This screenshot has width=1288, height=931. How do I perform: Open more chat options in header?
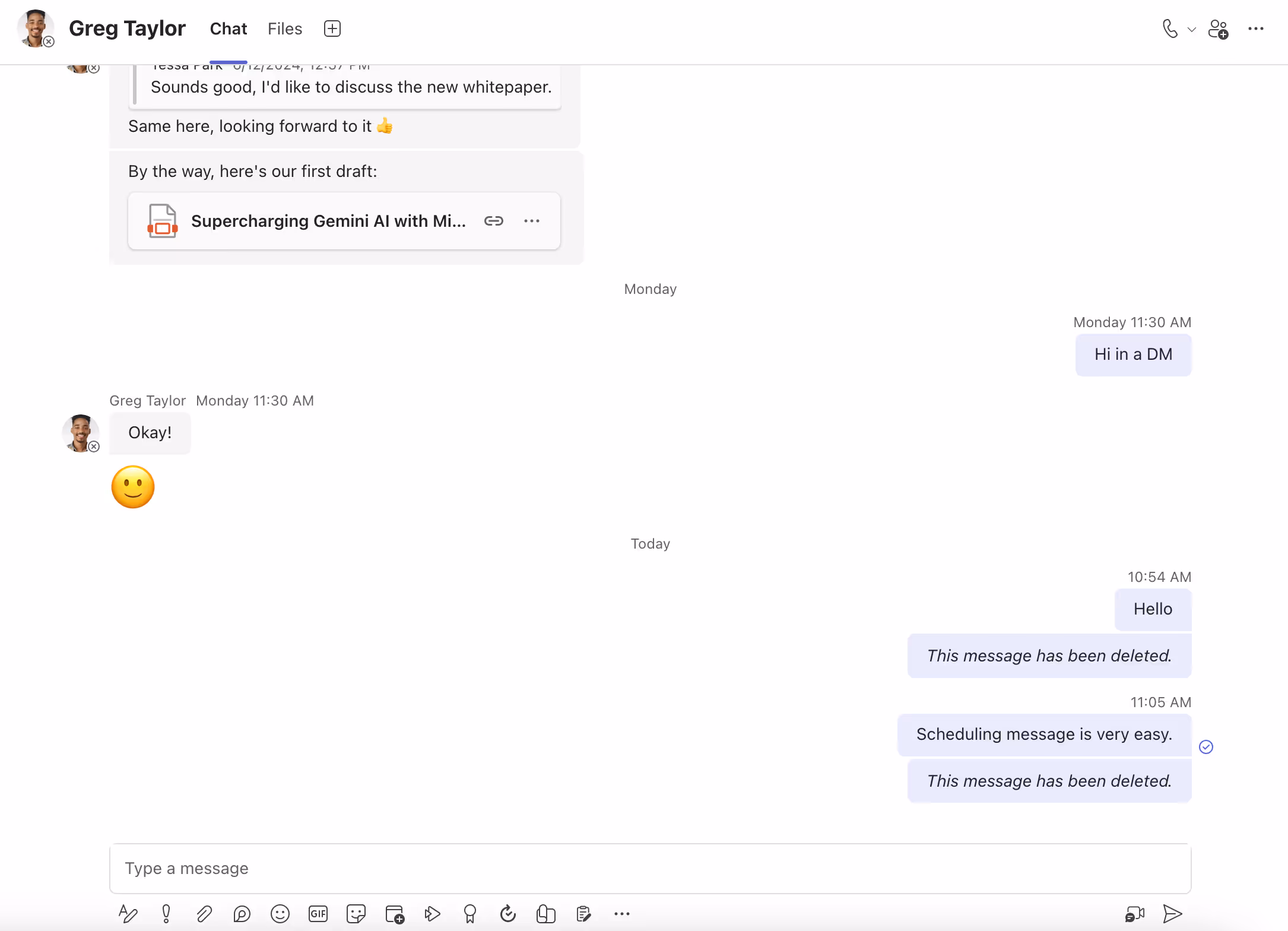coord(1256,28)
